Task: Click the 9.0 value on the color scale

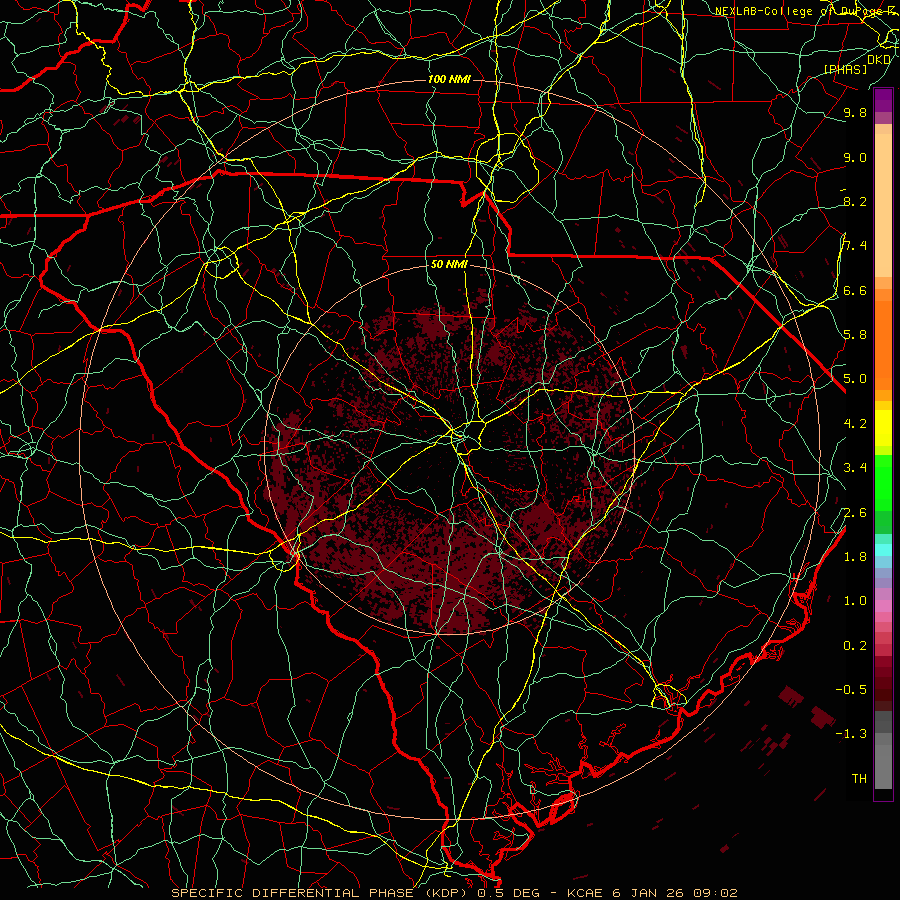Action: point(855,157)
